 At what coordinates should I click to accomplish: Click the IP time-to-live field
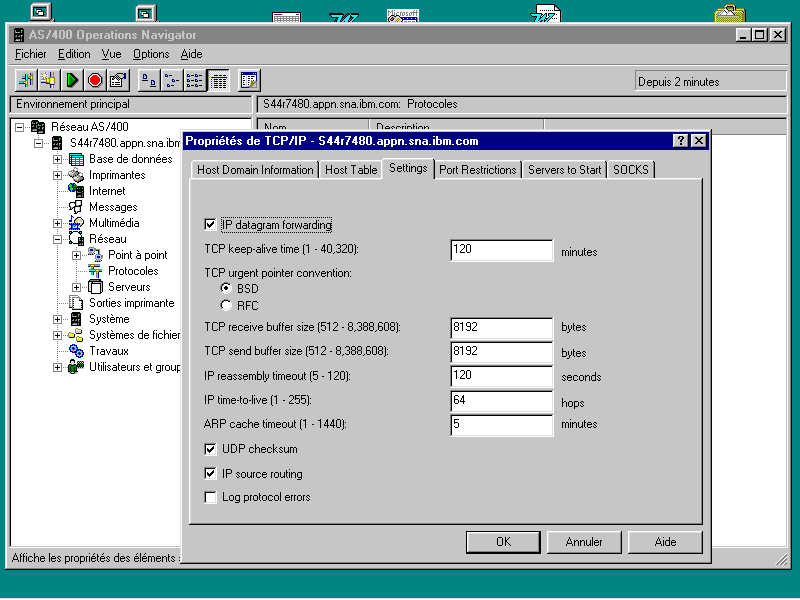pos(502,401)
